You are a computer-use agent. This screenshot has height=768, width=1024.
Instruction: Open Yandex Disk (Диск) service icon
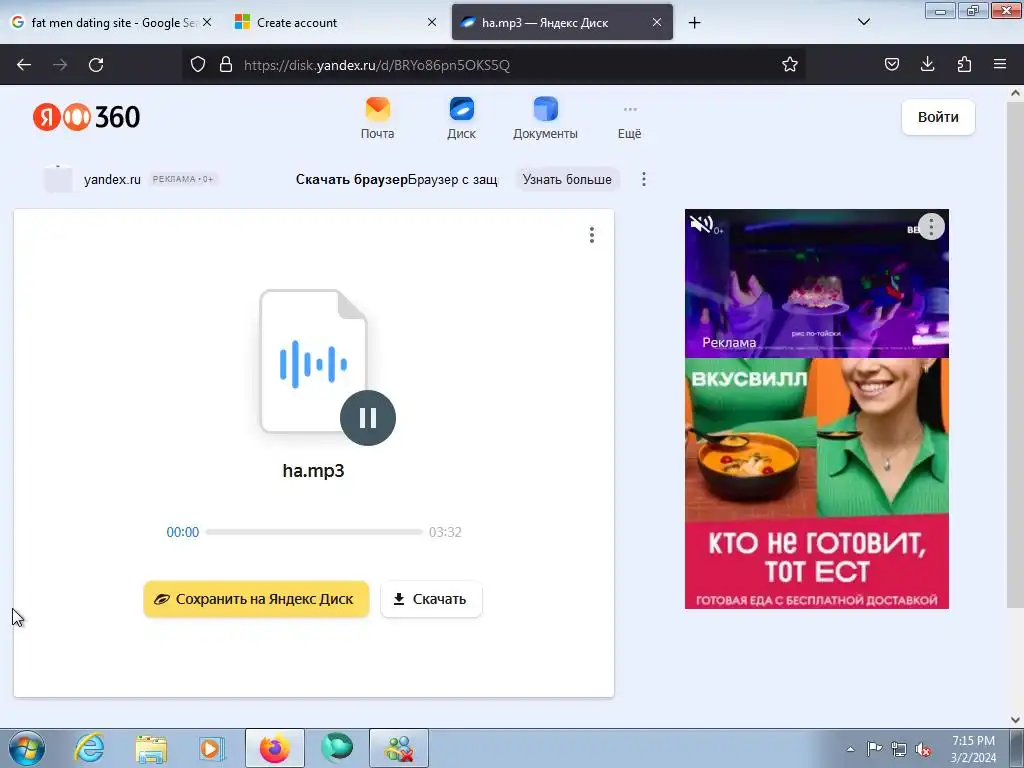tap(462, 118)
